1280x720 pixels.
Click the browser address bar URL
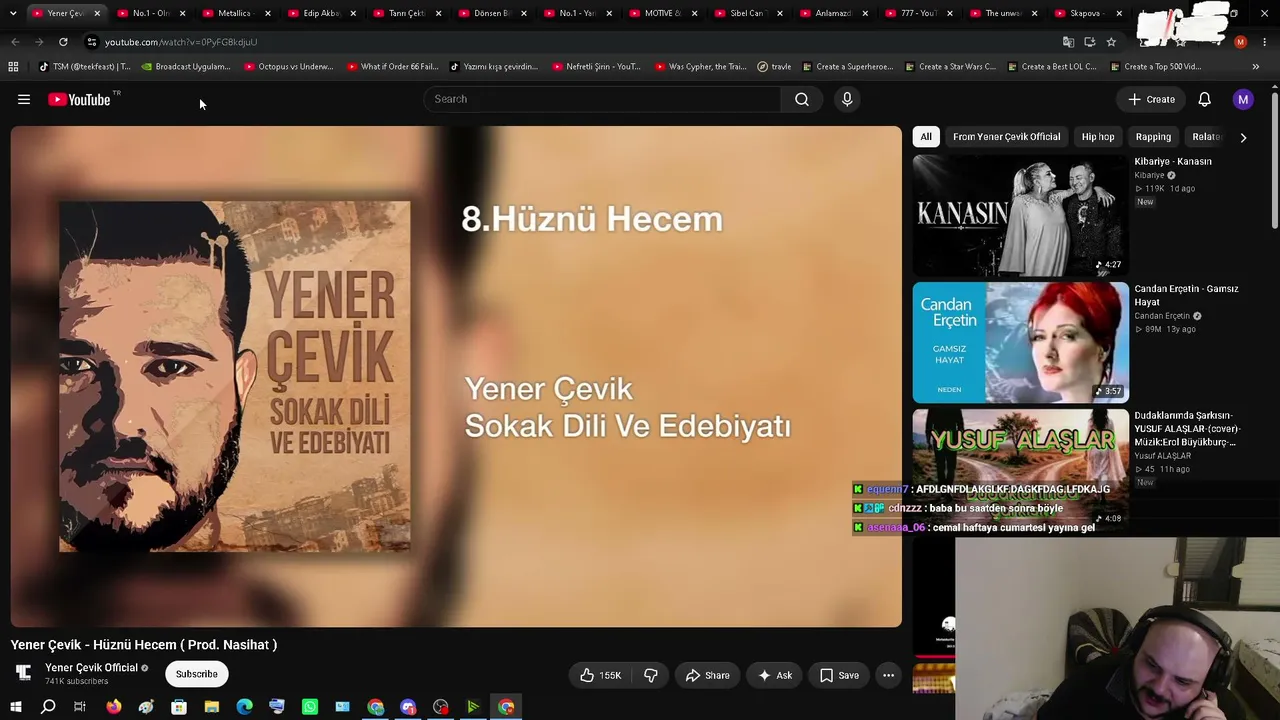point(181,42)
